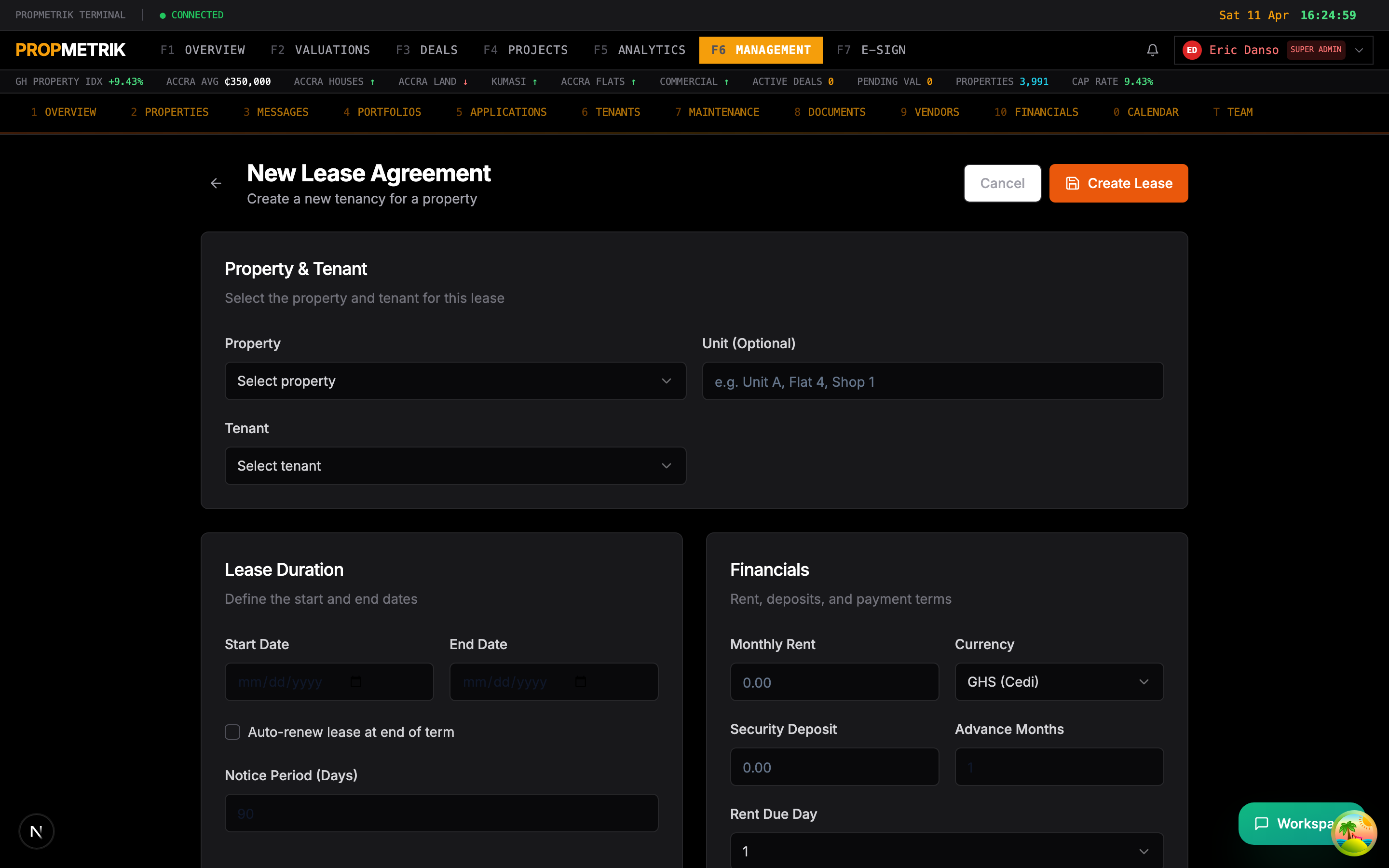Focus the Start Date field
The height and width of the screenshot is (868, 1389).
click(329, 681)
